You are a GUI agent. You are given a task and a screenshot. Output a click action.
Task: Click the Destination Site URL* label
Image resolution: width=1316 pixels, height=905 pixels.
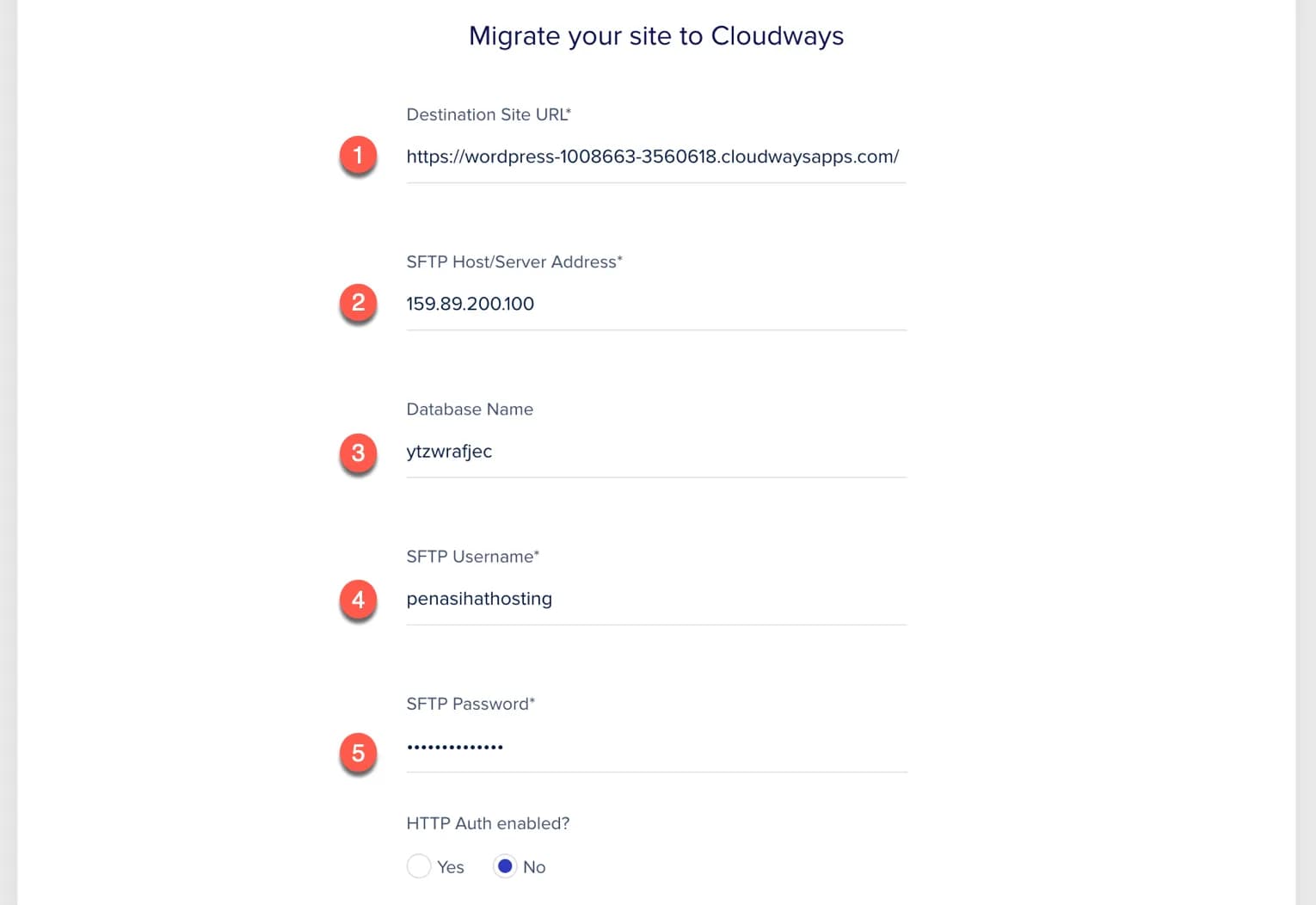click(x=488, y=114)
